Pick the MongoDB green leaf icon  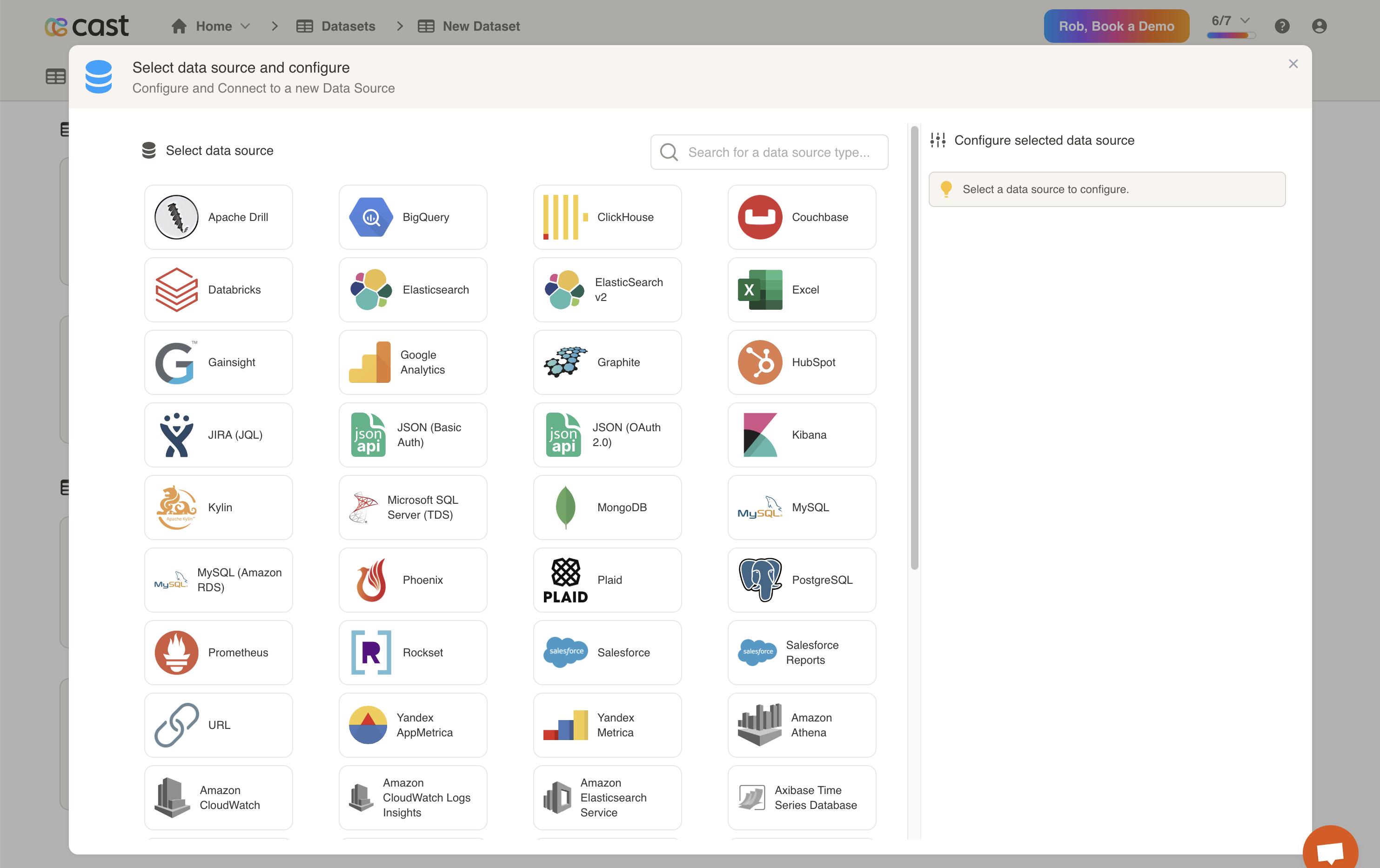click(565, 507)
